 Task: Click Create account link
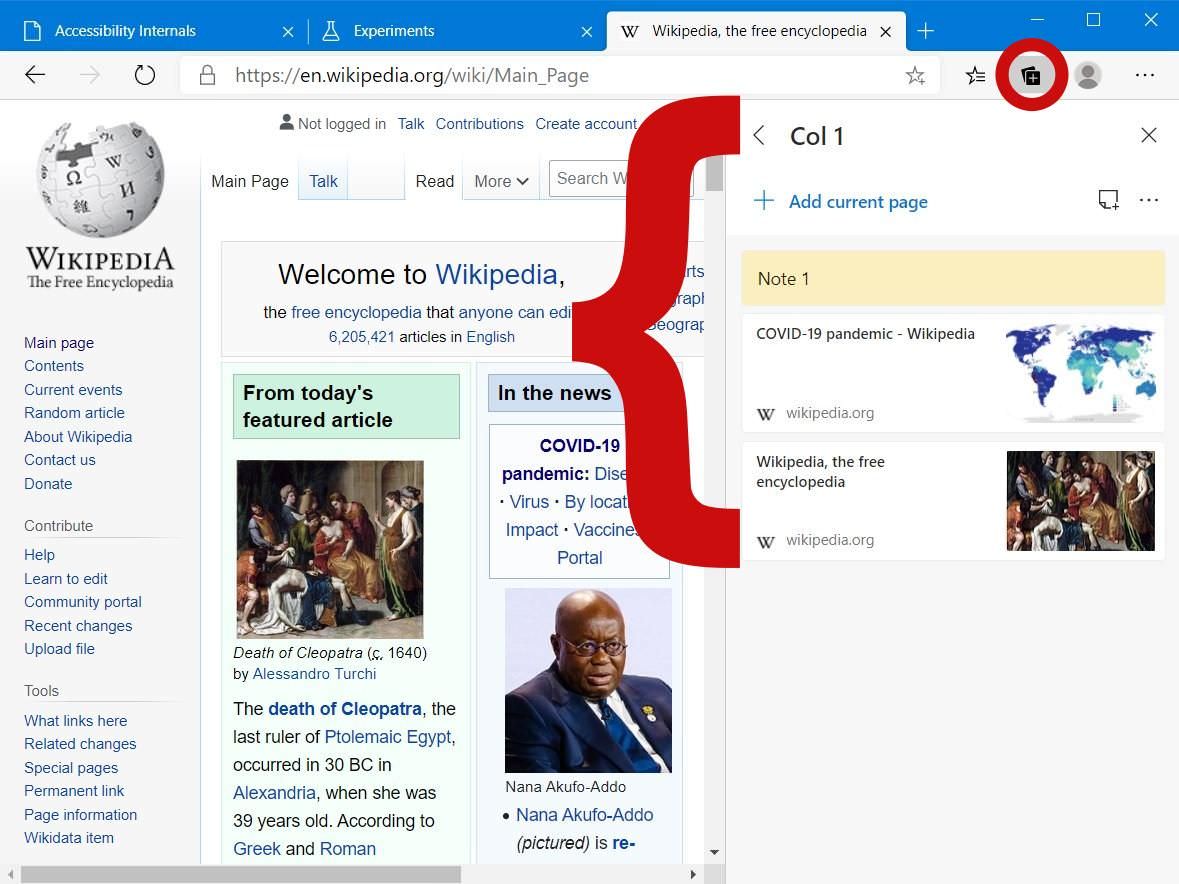point(586,124)
